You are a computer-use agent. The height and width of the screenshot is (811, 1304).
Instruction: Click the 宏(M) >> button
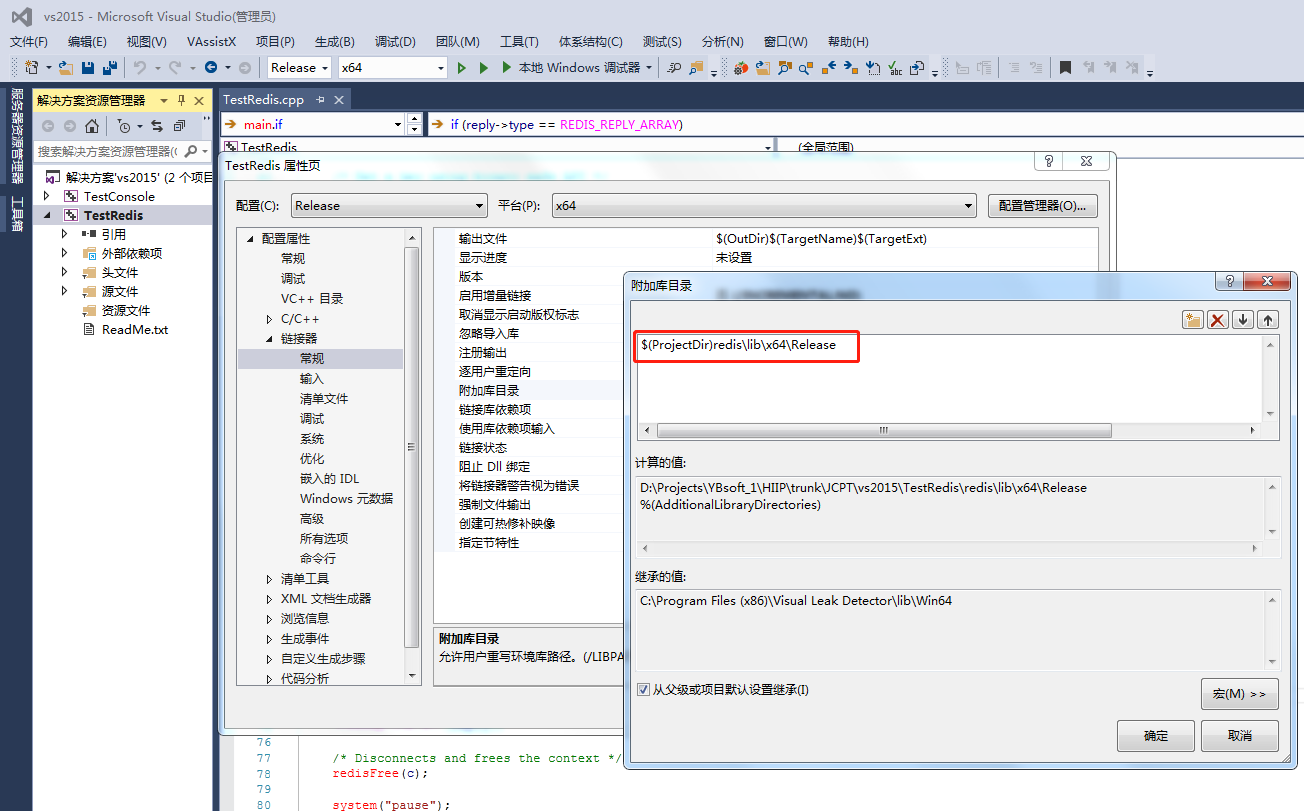pos(1239,693)
